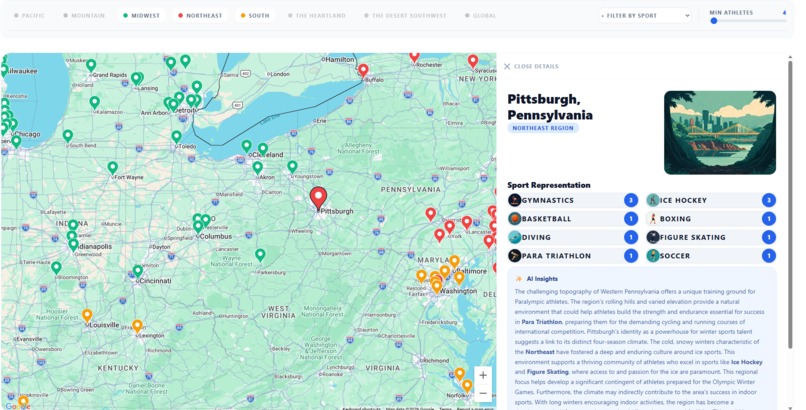Select the green pin at Akron
This screenshot has width=806, height=410.
(258, 168)
